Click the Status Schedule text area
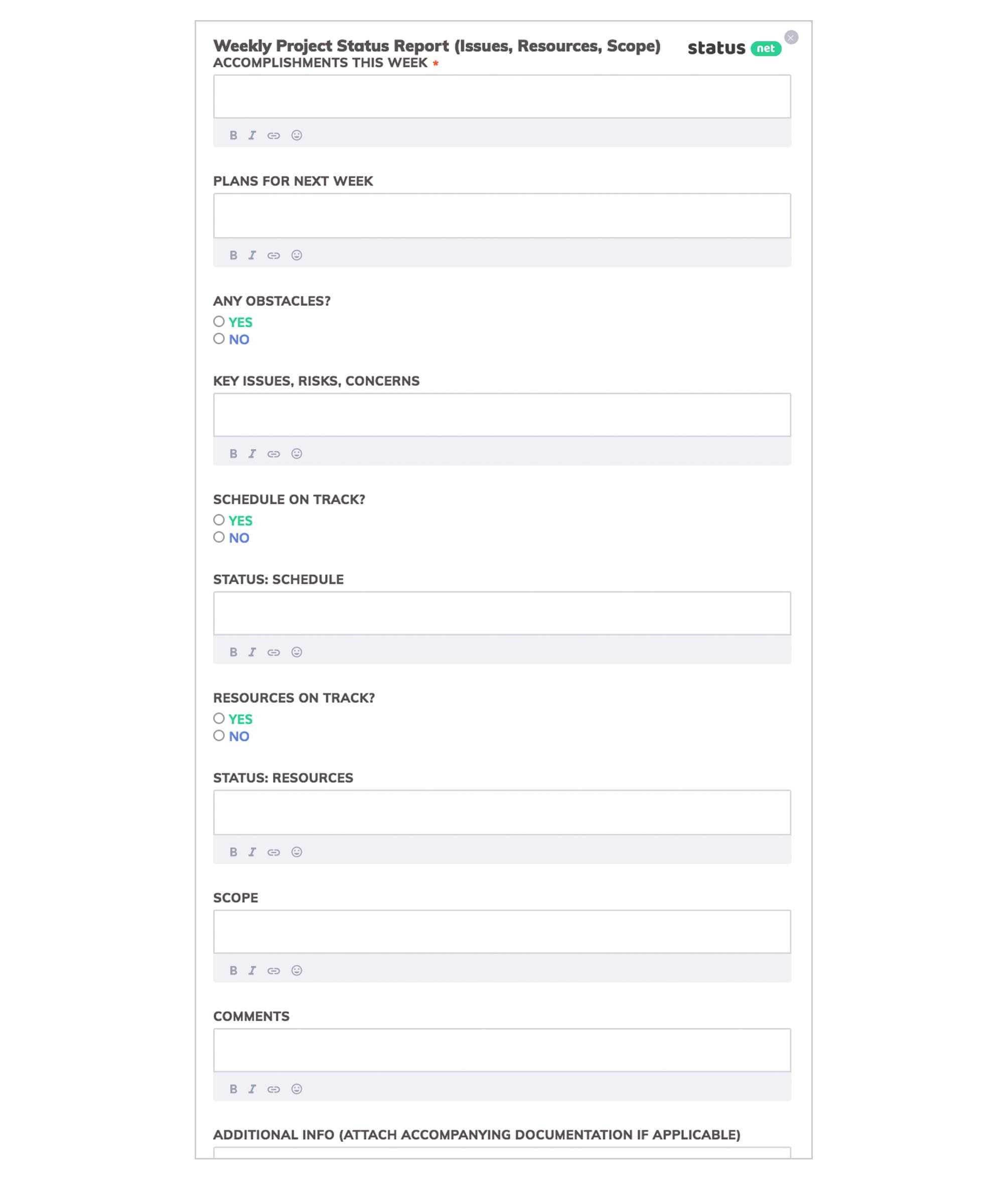 pyautogui.click(x=502, y=612)
